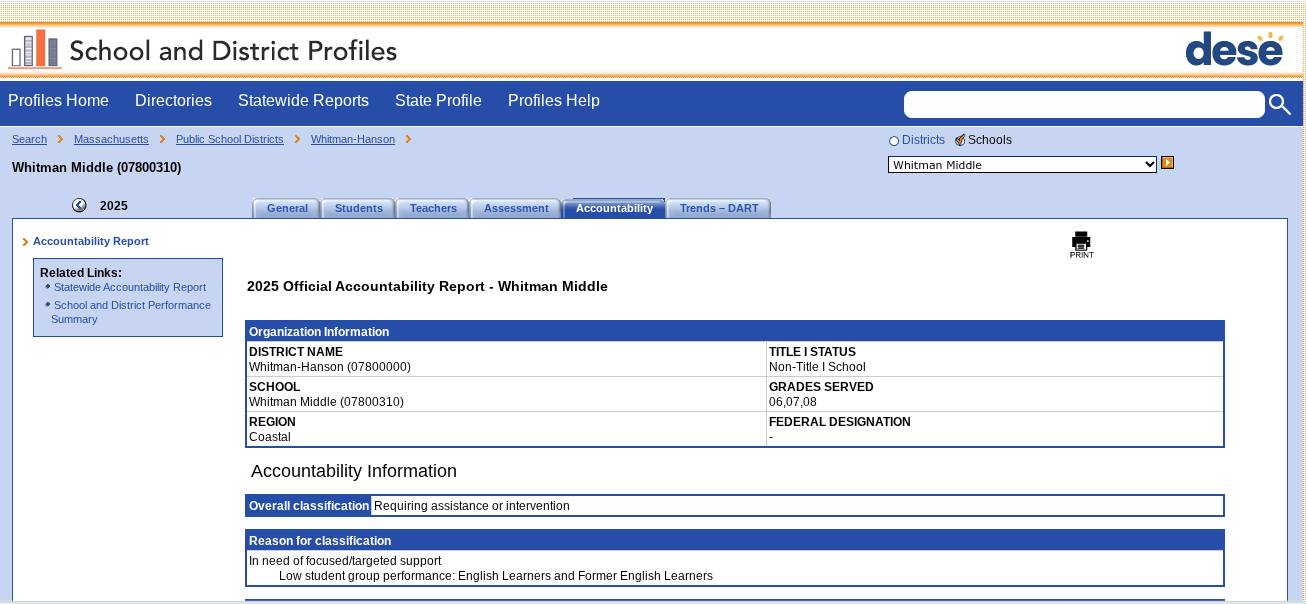This screenshot has width=1306, height=604.
Task: Click the Whitman-Hanson breadcrumb link
Action: [352, 140]
